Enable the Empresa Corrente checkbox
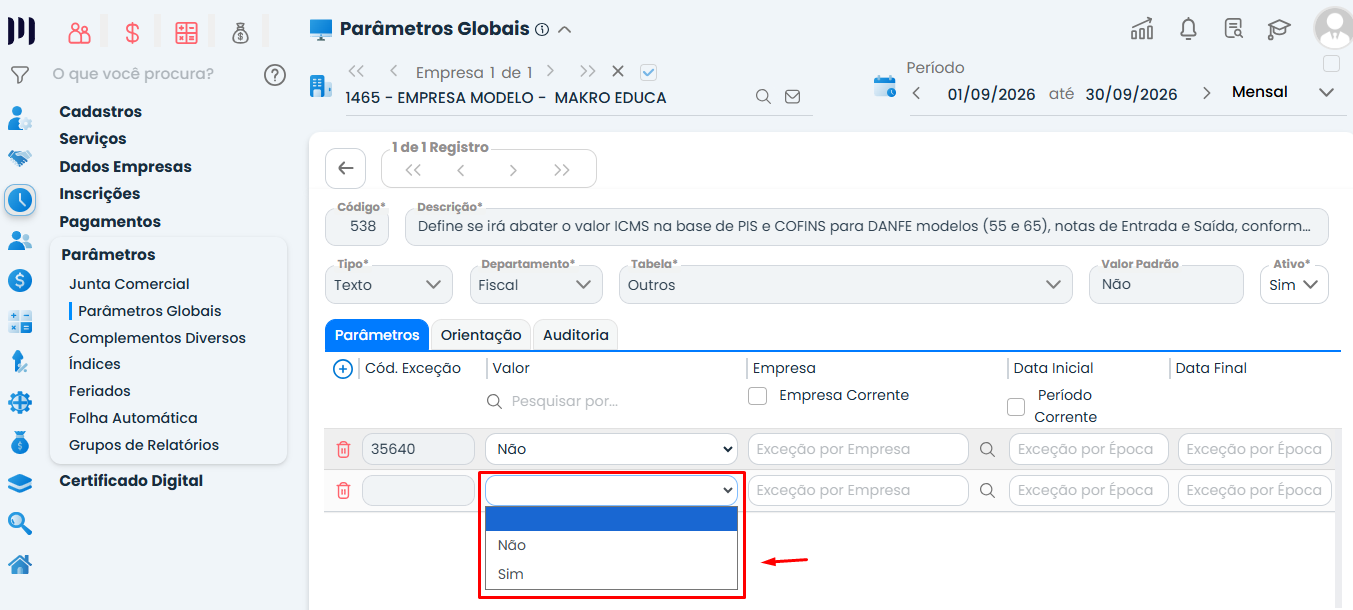1353x610 pixels. pos(758,396)
